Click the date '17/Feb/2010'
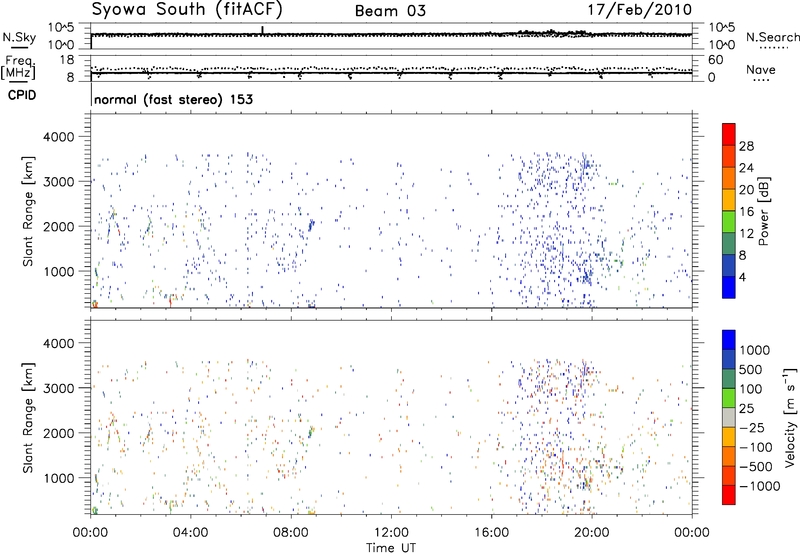The width and height of the screenshot is (800, 554). coord(640,9)
